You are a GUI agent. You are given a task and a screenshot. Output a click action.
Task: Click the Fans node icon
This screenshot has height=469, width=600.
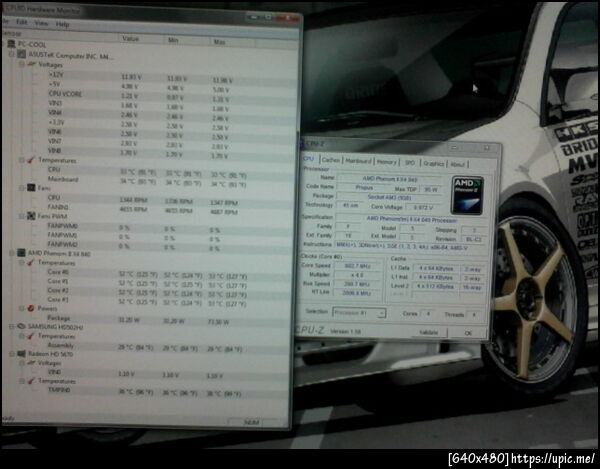(31, 188)
